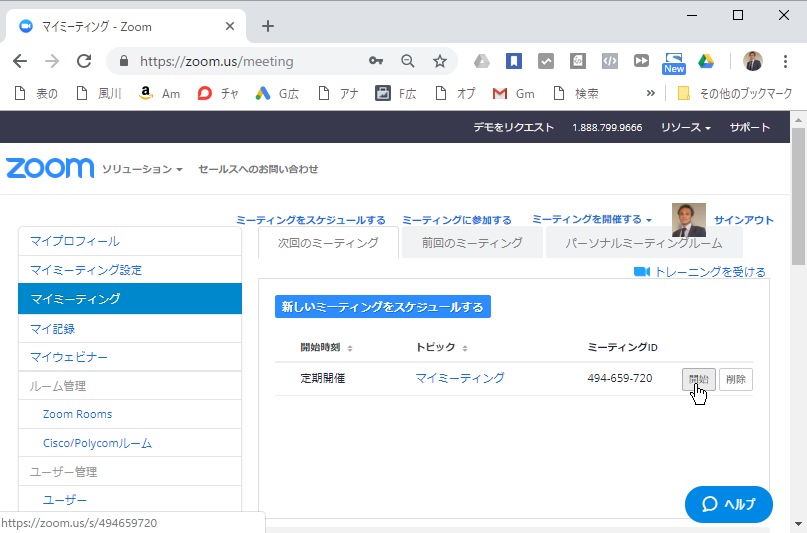Open the saved password key icon

(x=376, y=61)
